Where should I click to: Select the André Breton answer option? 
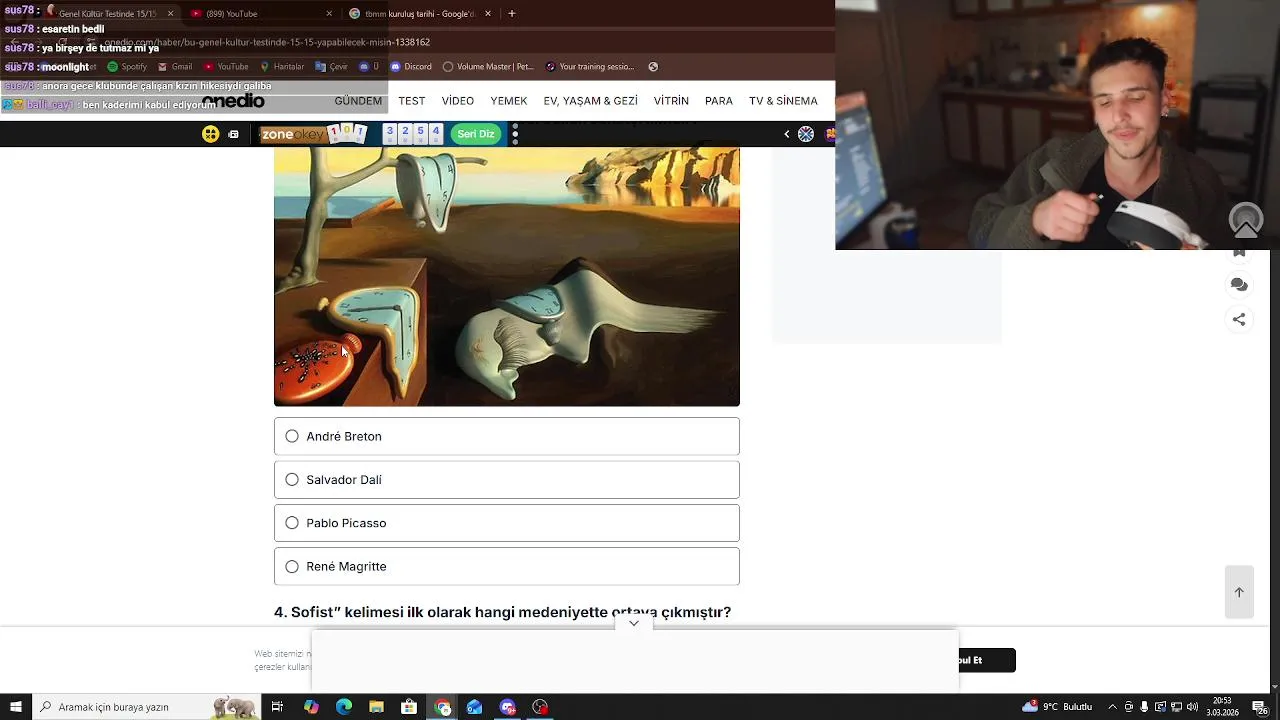tap(507, 436)
